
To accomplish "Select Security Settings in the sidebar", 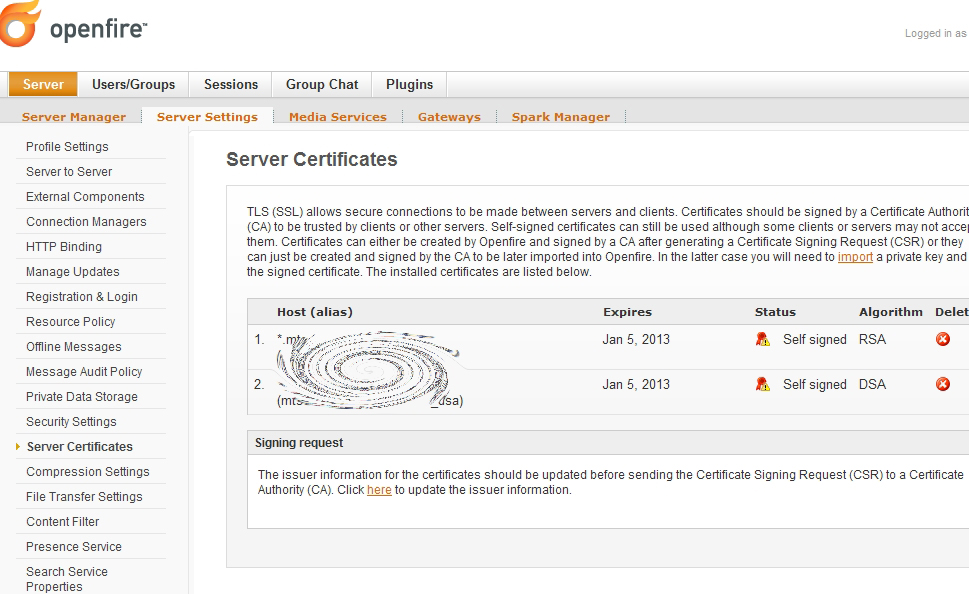I will click(x=71, y=422).
